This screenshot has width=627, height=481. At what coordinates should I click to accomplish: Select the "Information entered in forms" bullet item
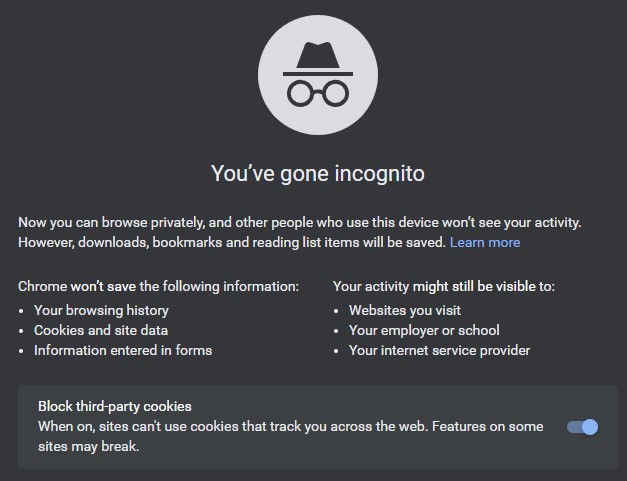tap(123, 350)
